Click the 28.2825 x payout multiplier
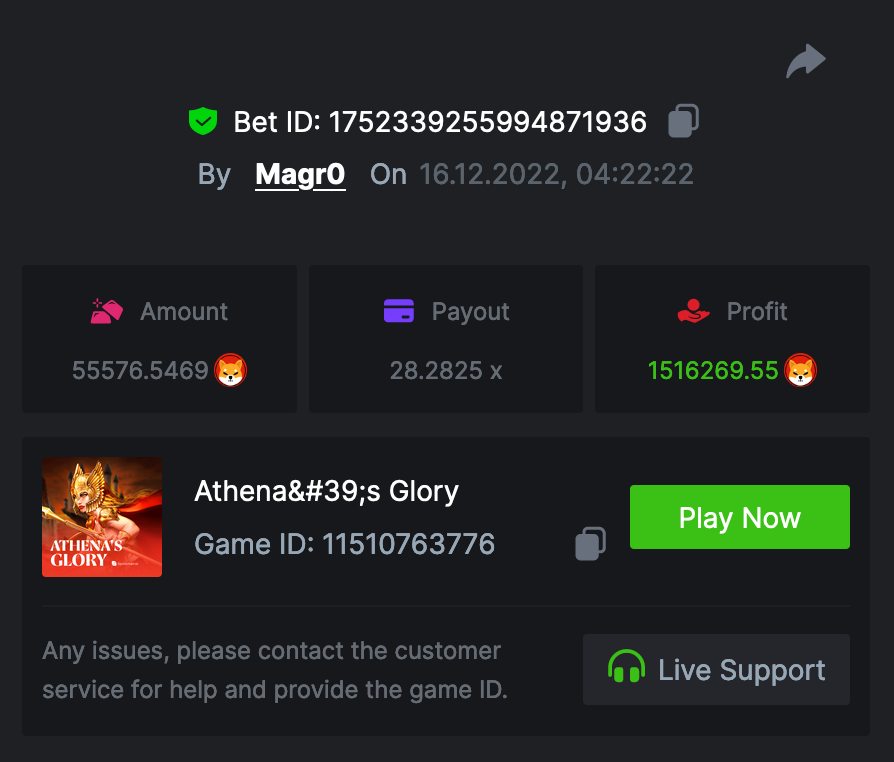This screenshot has height=762, width=894. pyautogui.click(x=446, y=371)
